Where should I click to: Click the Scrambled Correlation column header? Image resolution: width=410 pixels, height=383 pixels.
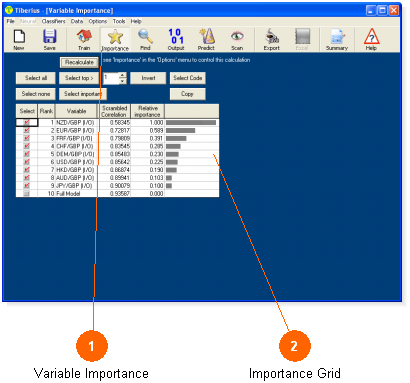pos(114,111)
